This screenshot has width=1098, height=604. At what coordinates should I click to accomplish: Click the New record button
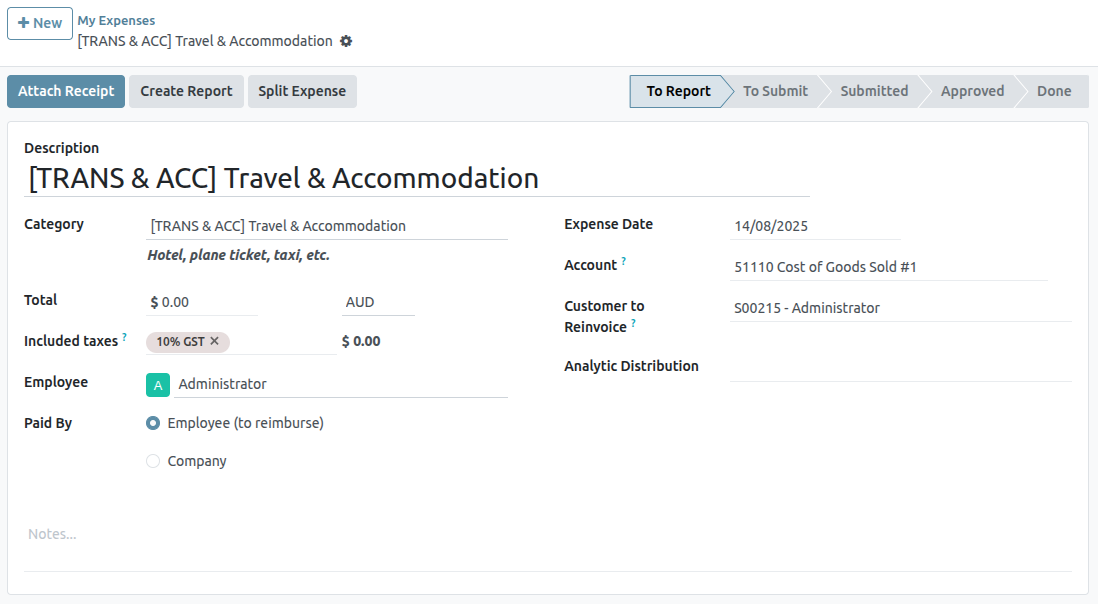click(40, 23)
